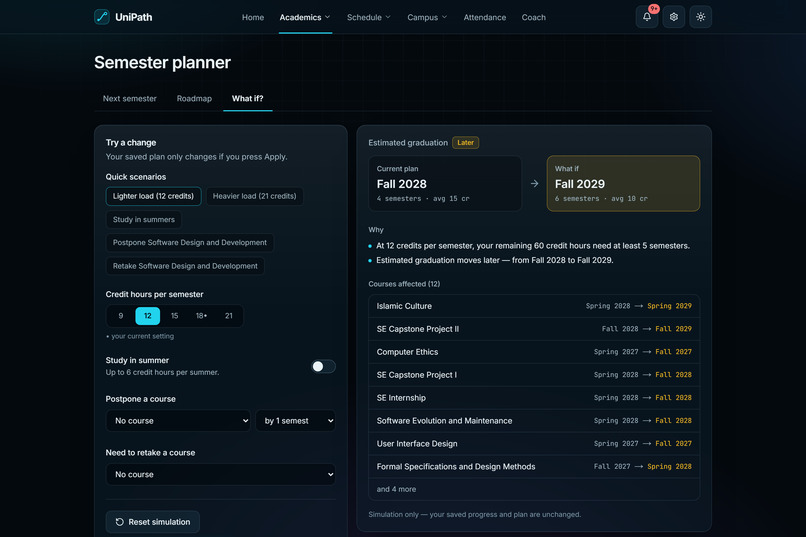Image resolution: width=806 pixels, height=537 pixels.
Task: Click Software Evolution and Maintenance row
Action: pyautogui.click(x=534, y=420)
